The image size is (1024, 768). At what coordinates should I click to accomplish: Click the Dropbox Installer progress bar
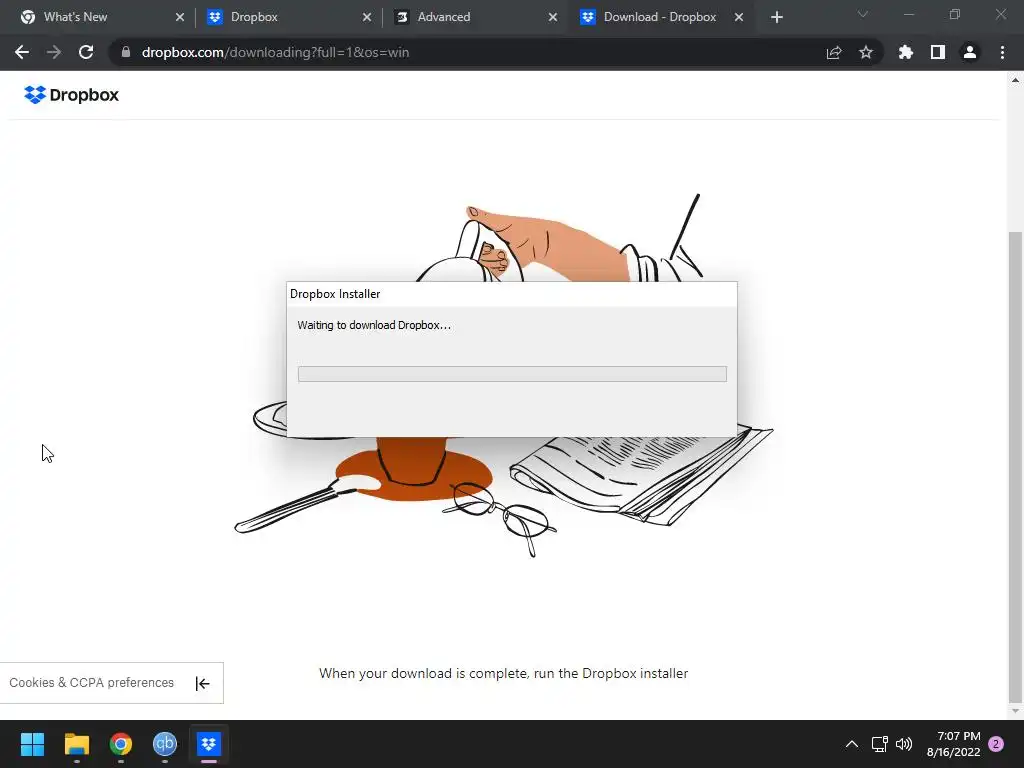(x=512, y=374)
